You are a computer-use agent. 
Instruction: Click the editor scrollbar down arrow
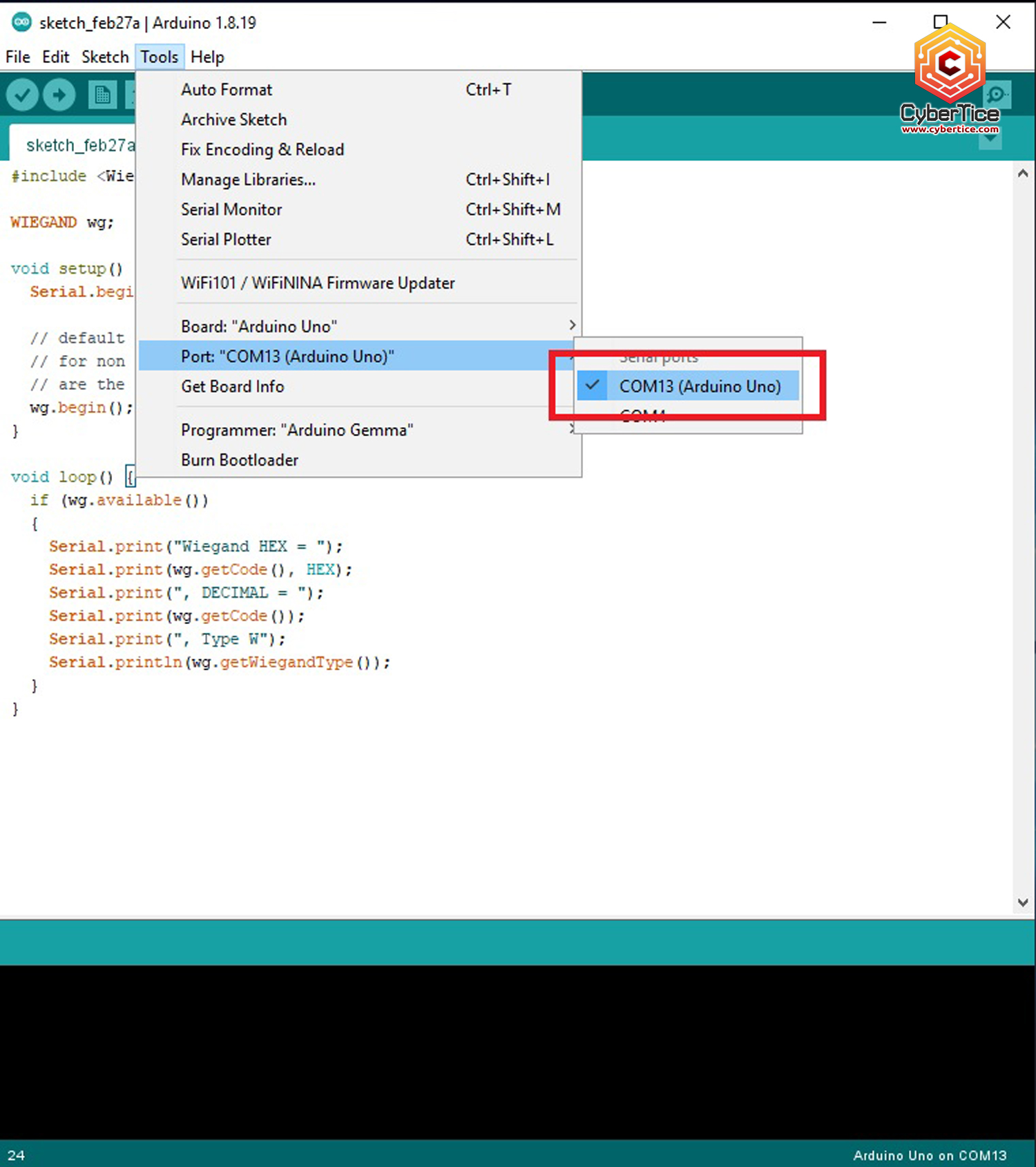tap(1023, 902)
